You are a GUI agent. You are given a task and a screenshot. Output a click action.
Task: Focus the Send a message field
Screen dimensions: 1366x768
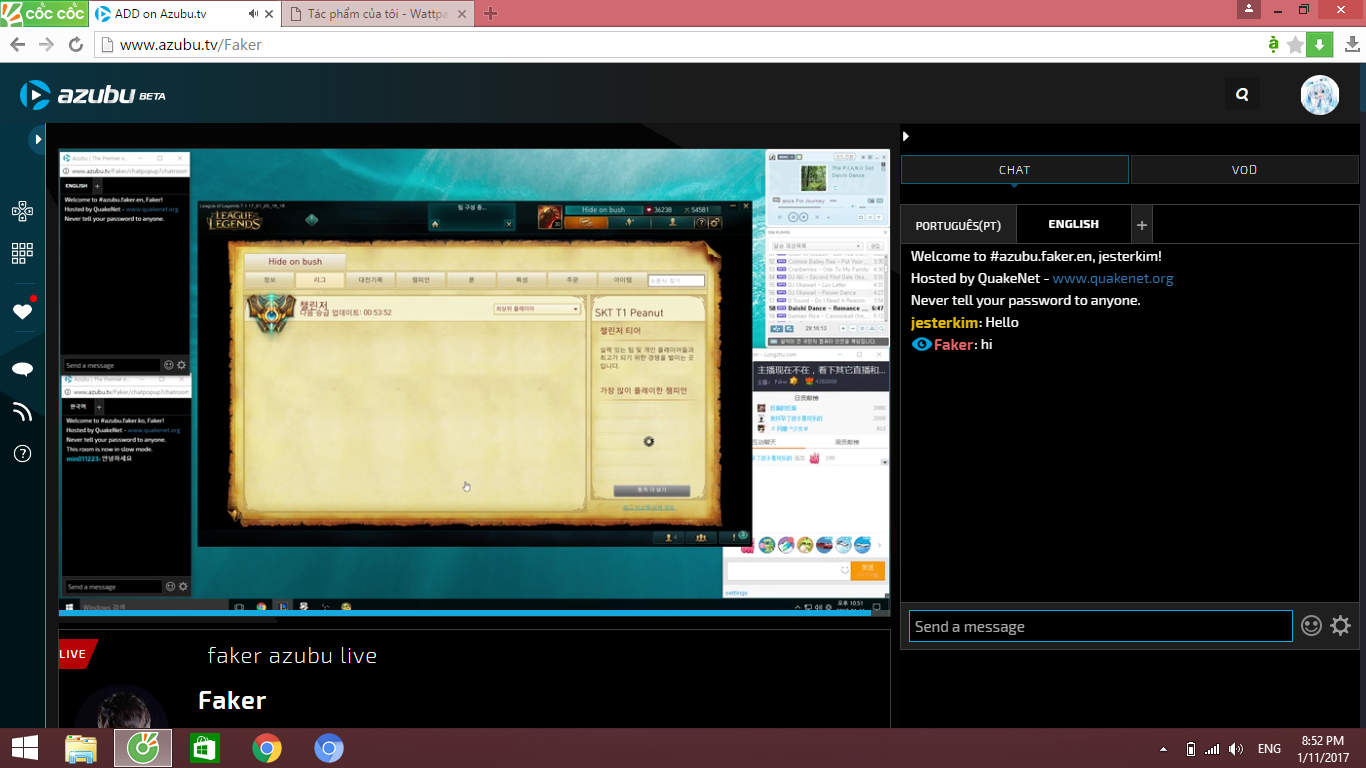[x=1100, y=627]
